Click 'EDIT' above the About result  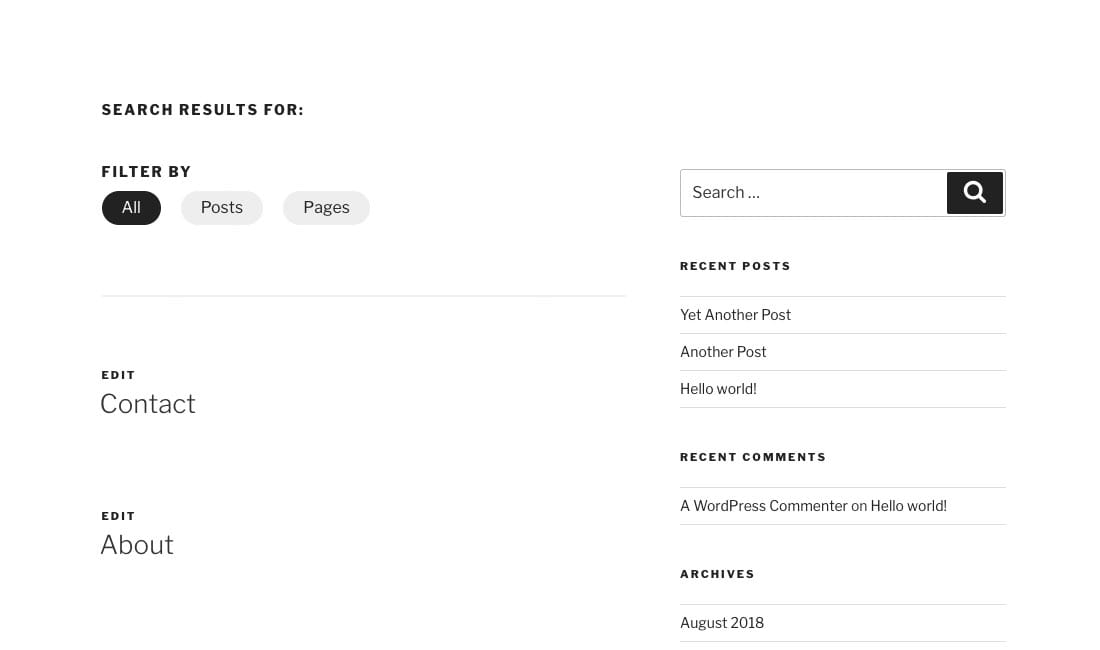tap(118, 516)
